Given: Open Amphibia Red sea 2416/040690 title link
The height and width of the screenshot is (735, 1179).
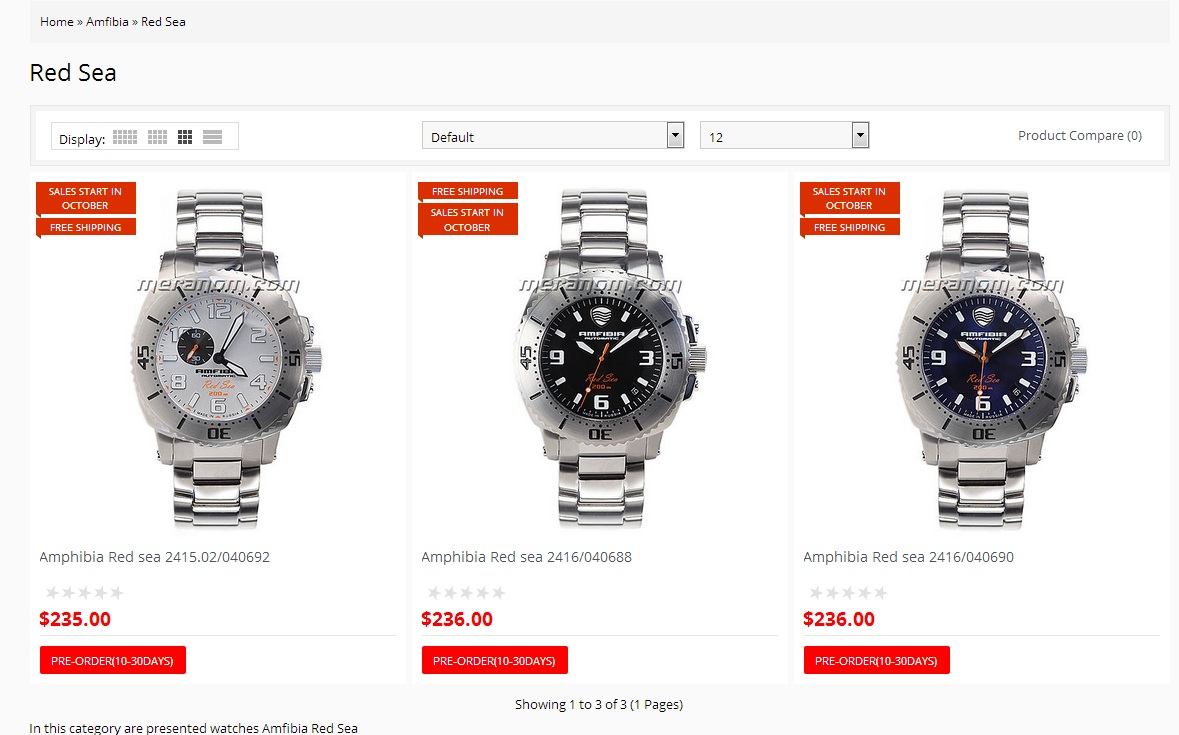Looking at the screenshot, I should [x=908, y=557].
